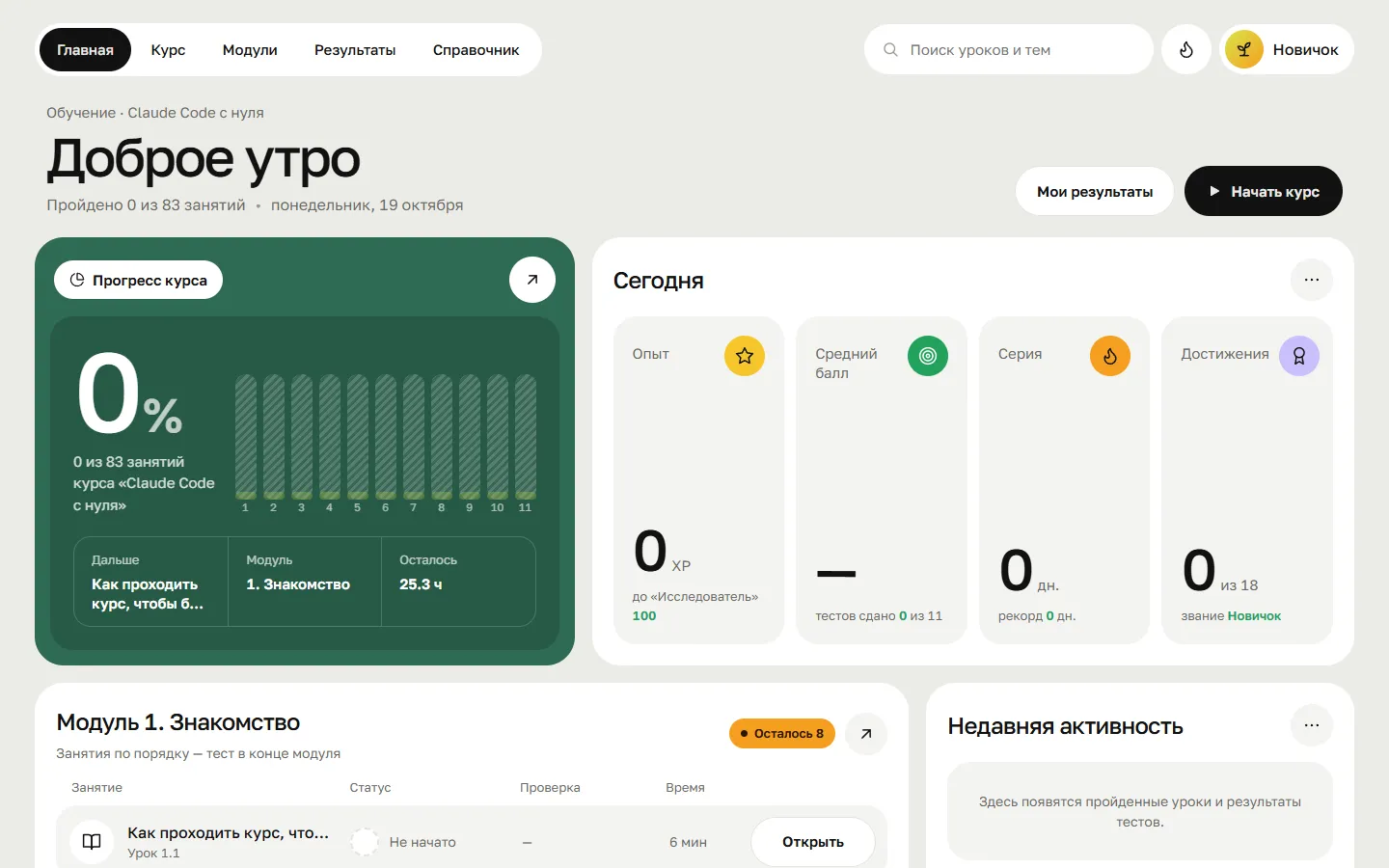The image size is (1389, 868).
Task: Select the Результаты tab
Action: coord(355,50)
